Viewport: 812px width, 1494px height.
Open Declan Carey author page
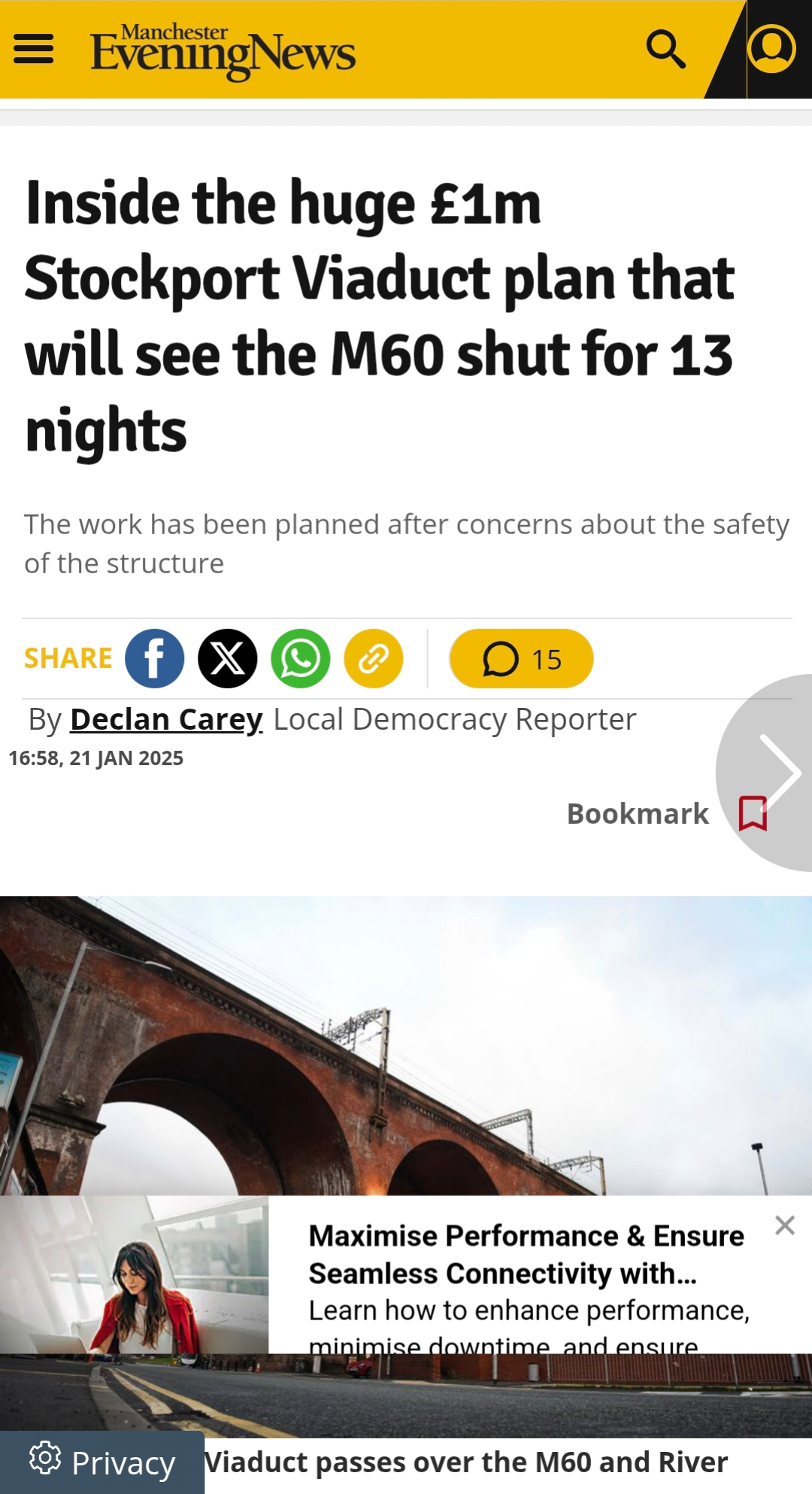[x=166, y=719]
